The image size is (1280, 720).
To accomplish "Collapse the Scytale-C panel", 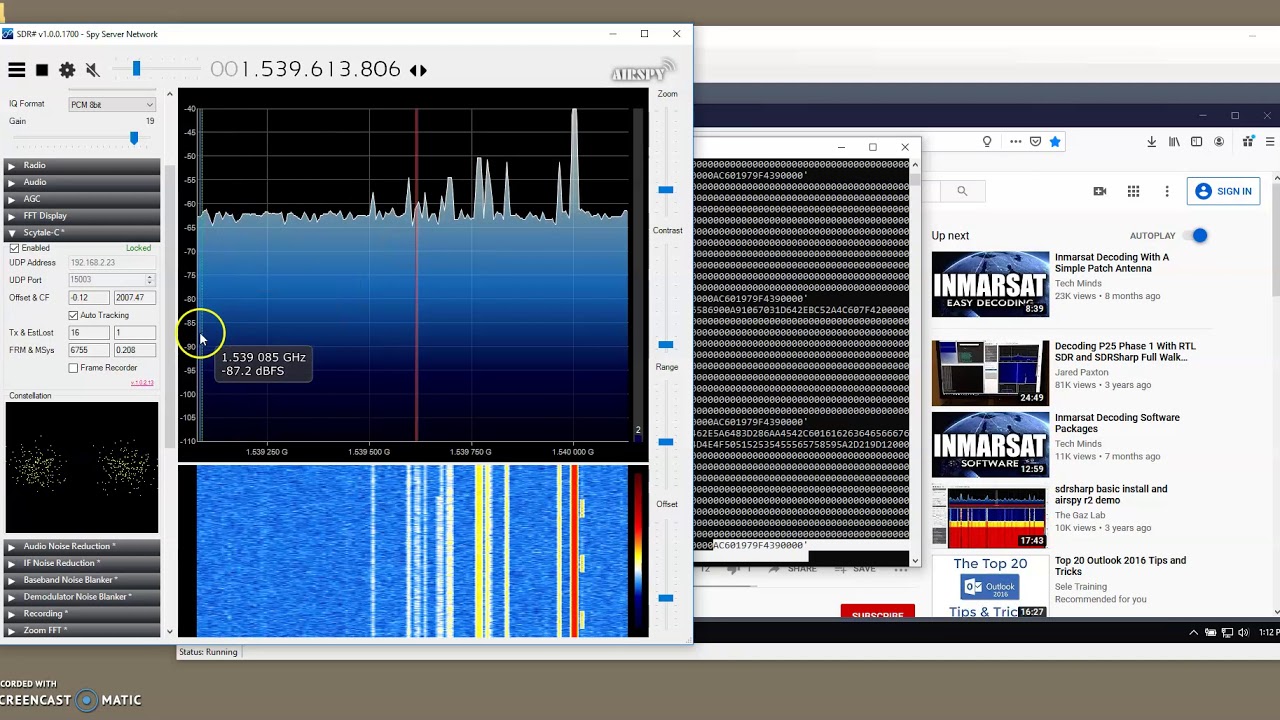I will [x=82, y=233].
